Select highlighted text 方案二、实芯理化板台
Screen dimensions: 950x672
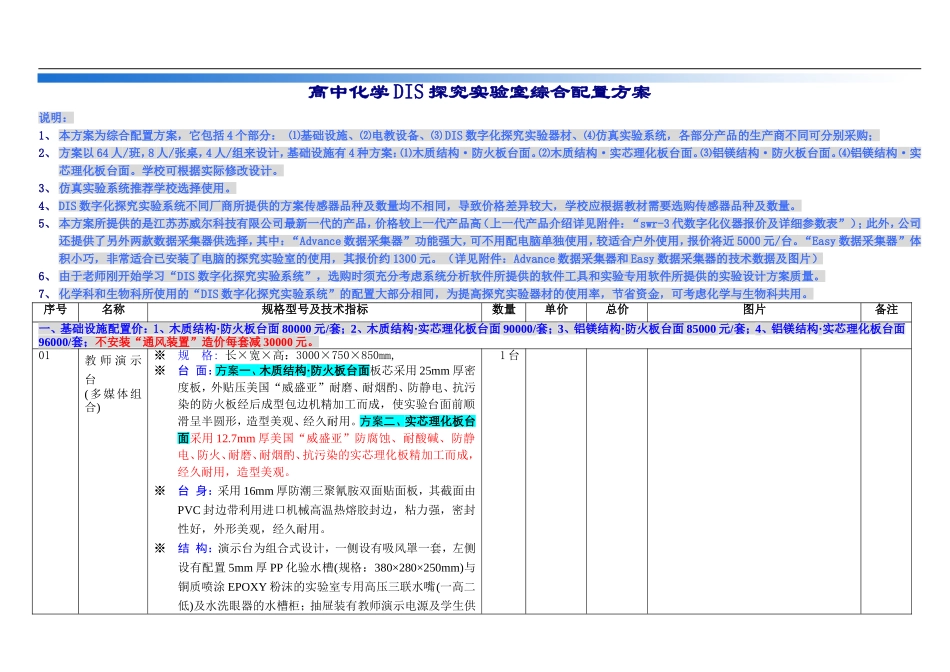[x=417, y=421]
